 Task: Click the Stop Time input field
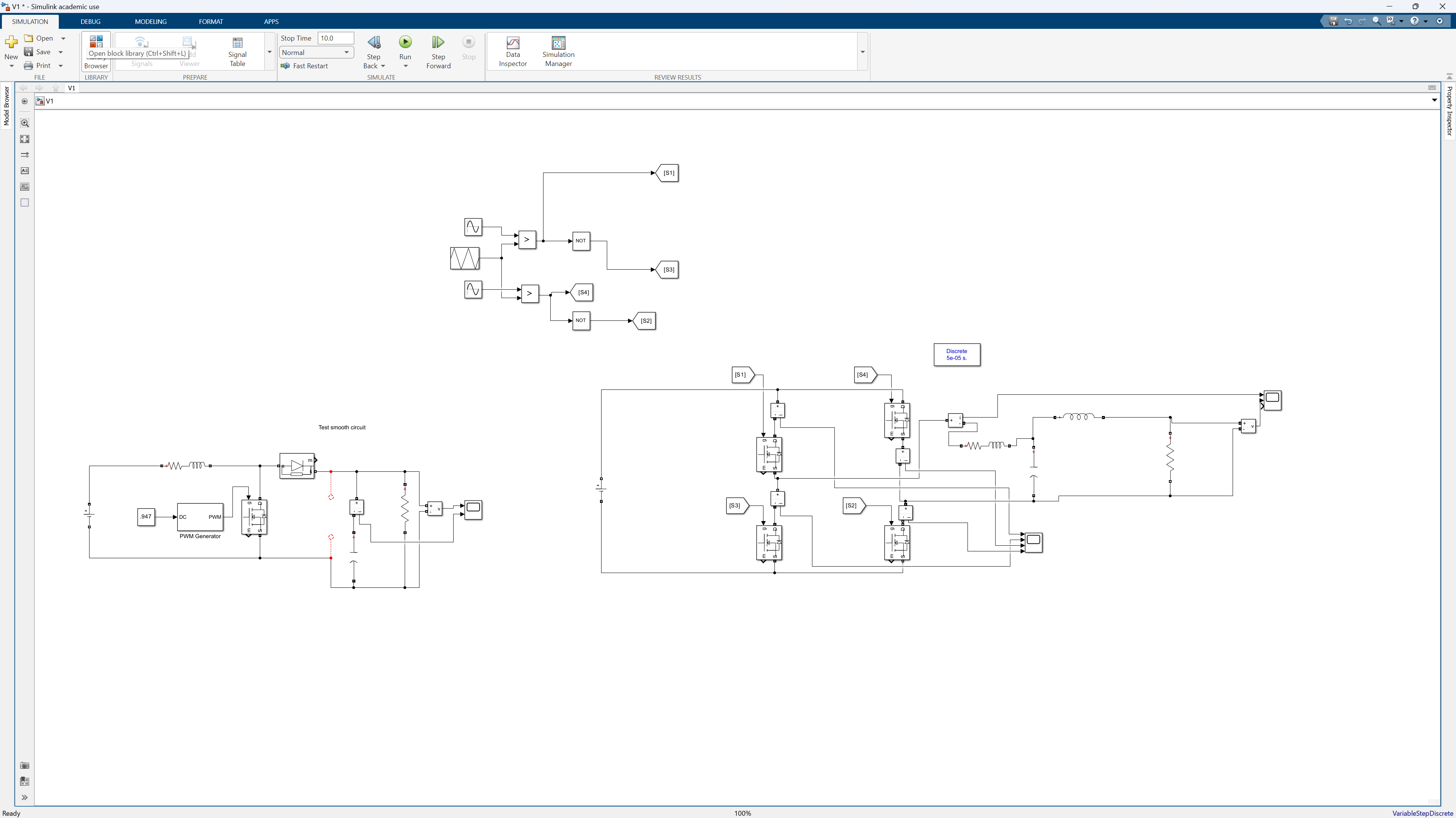click(336, 38)
